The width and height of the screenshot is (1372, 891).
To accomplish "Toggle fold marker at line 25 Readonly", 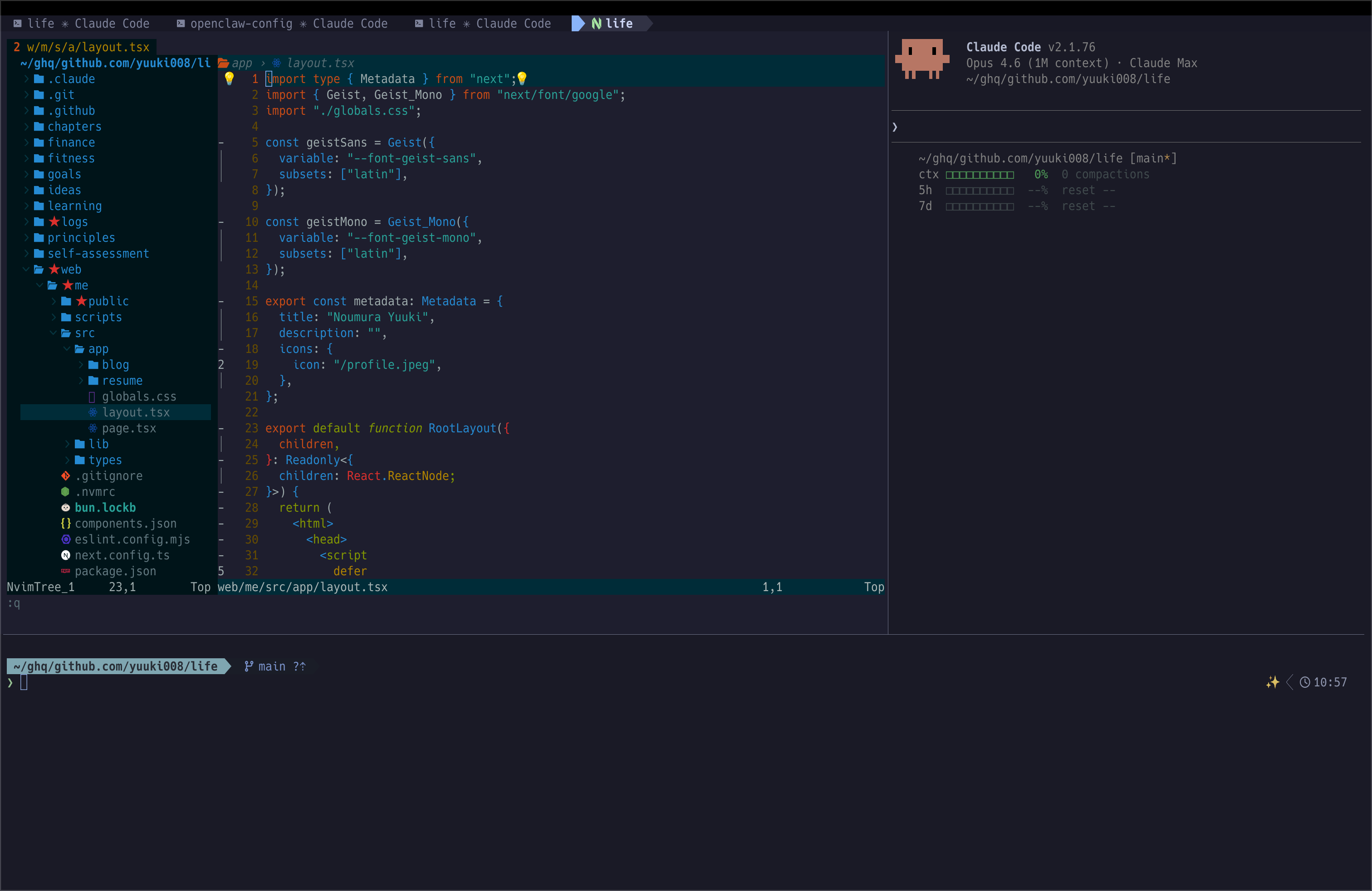I will pos(221,460).
